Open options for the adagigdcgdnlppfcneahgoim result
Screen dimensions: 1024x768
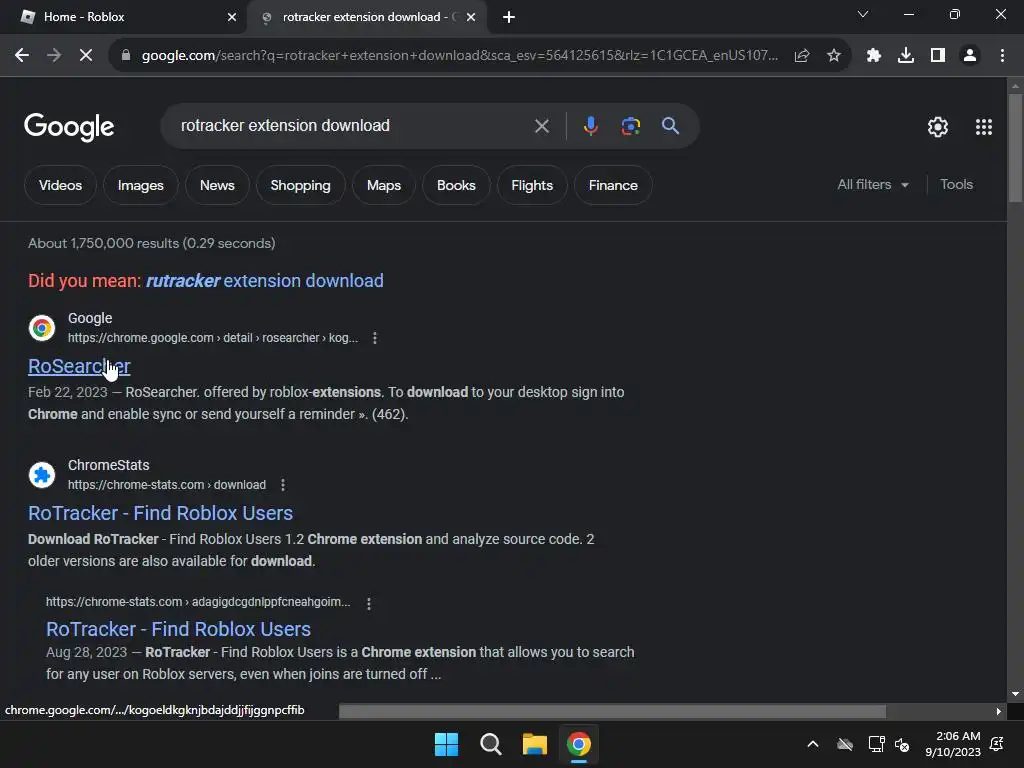pyautogui.click(x=369, y=603)
